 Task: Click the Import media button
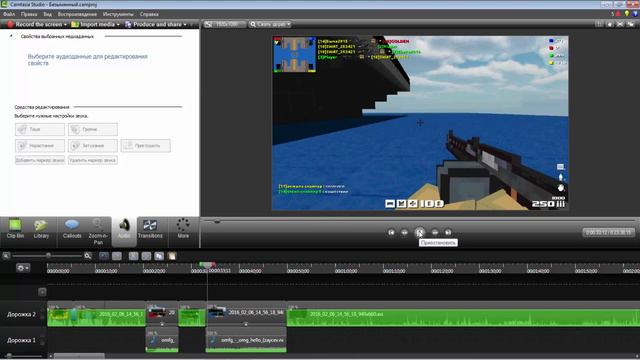click(93, 24)
